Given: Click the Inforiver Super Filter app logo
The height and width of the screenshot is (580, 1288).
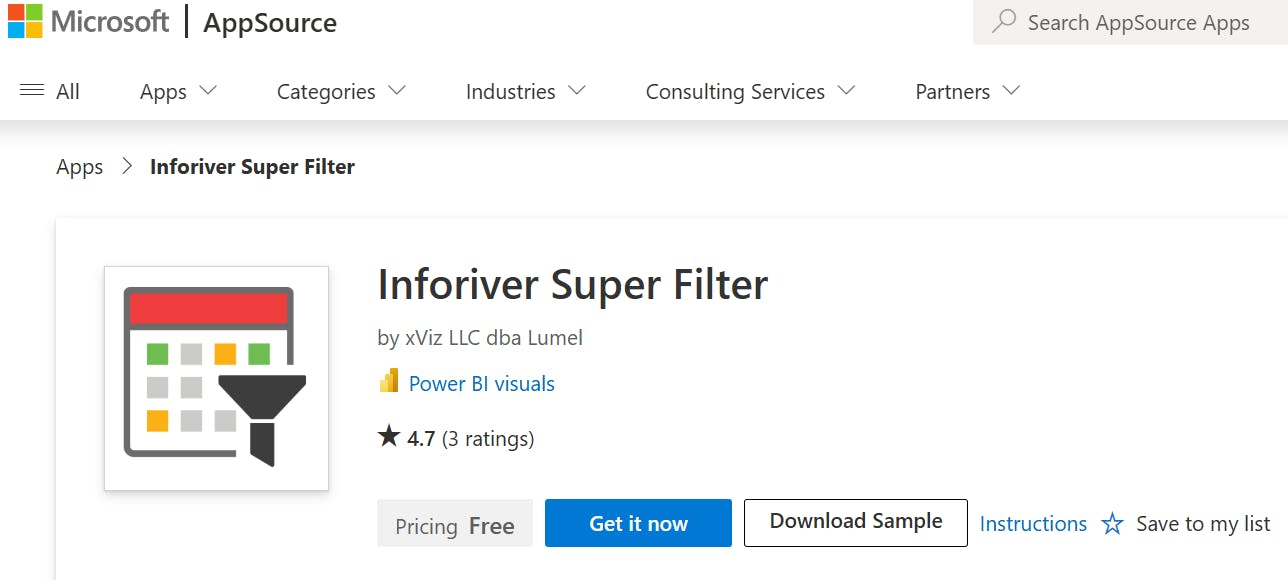Looking at the screenshot, I should coord(216,378).
